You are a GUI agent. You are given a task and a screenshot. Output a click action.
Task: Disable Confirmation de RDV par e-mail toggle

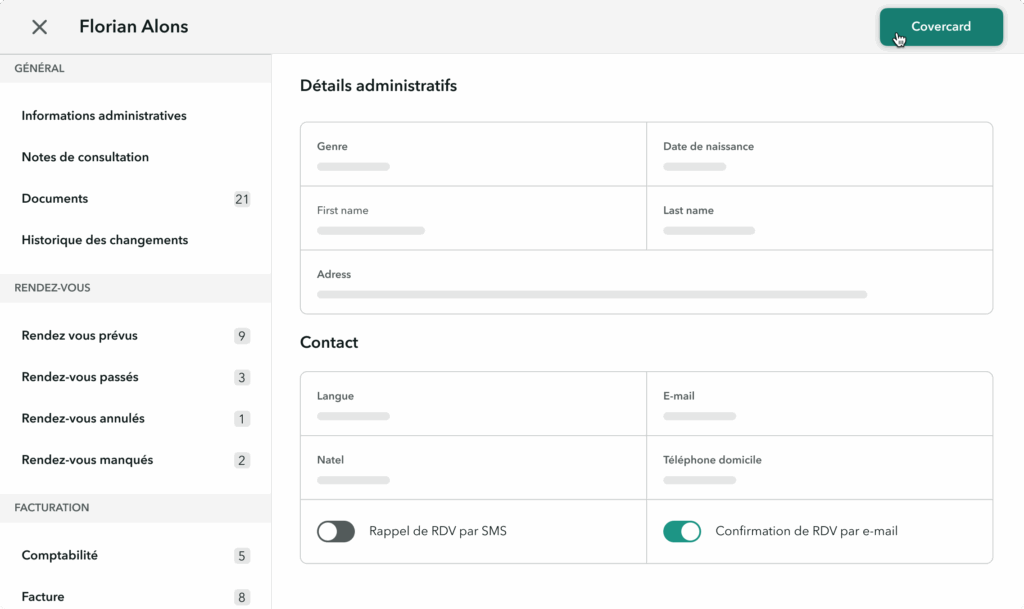(x=682, y=531)
